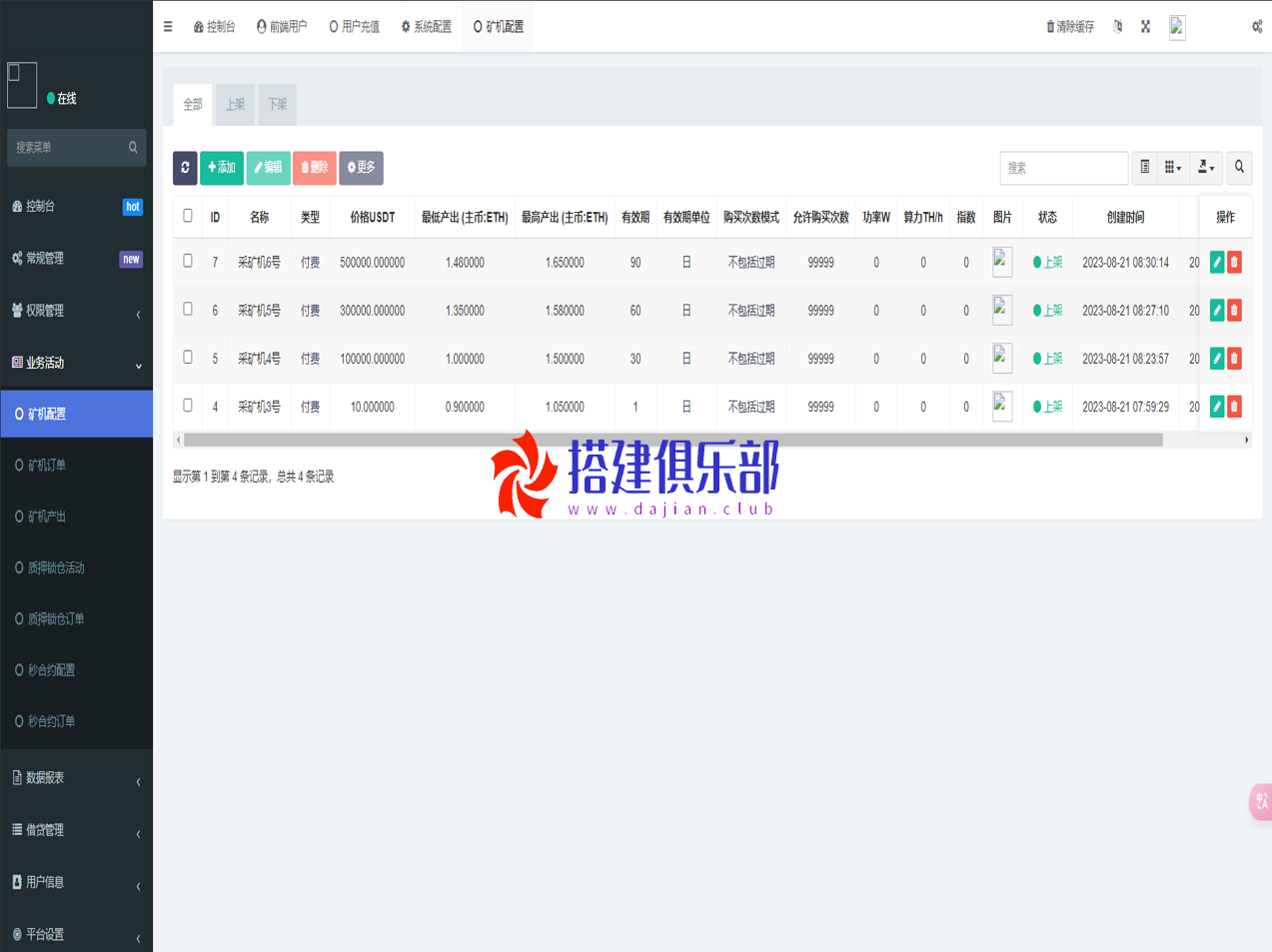This screenshot has width=1272, height=952.
Task: Open the image thumbnail in 采矿机6号 row
Action: click(1002, 262)
